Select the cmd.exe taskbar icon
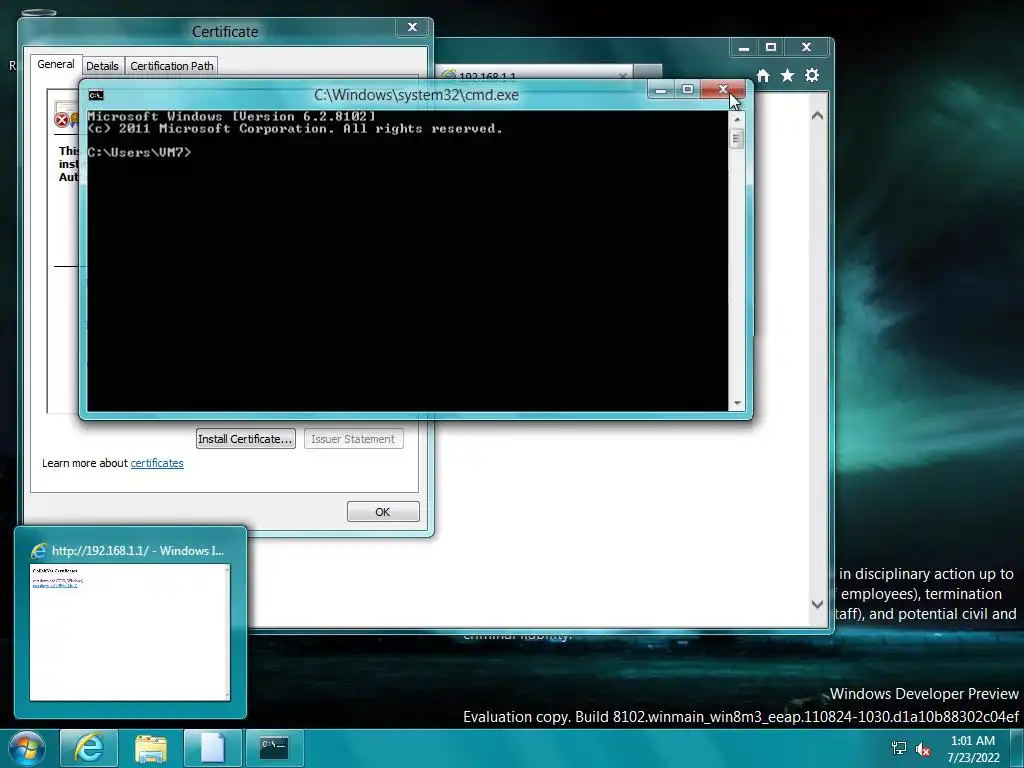The image size is (1024, 768). pos(274,748)
